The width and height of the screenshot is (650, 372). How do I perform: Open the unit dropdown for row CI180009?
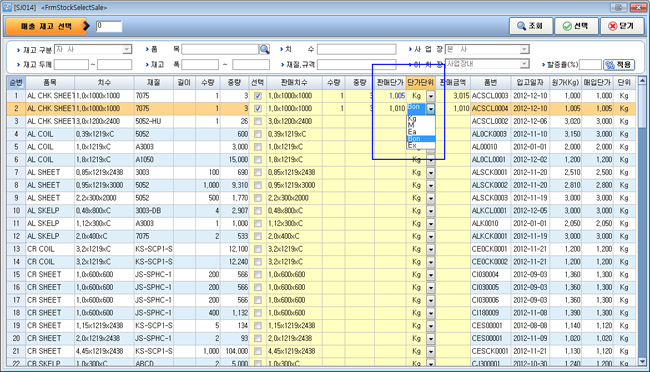(431, 313)
